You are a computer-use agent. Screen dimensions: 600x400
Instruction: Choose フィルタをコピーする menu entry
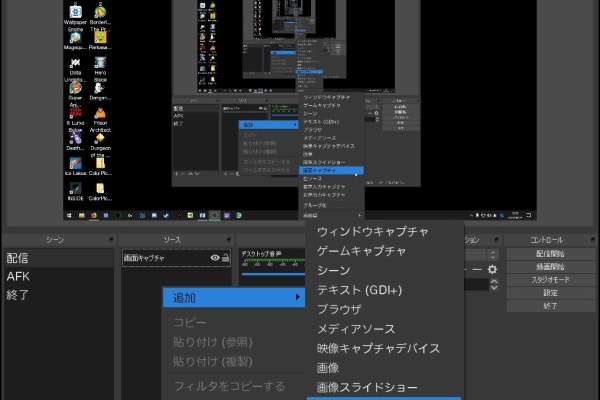tap(229, 386)
